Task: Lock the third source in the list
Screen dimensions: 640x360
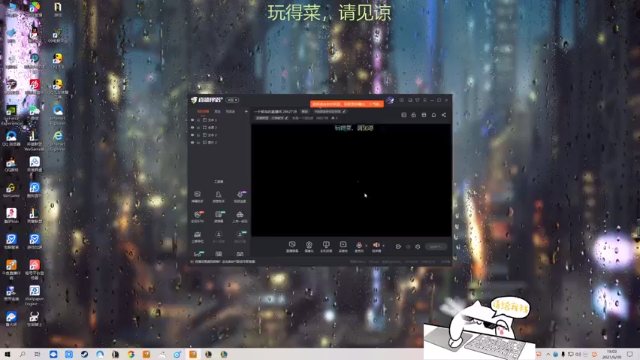Action: point(198,135)
